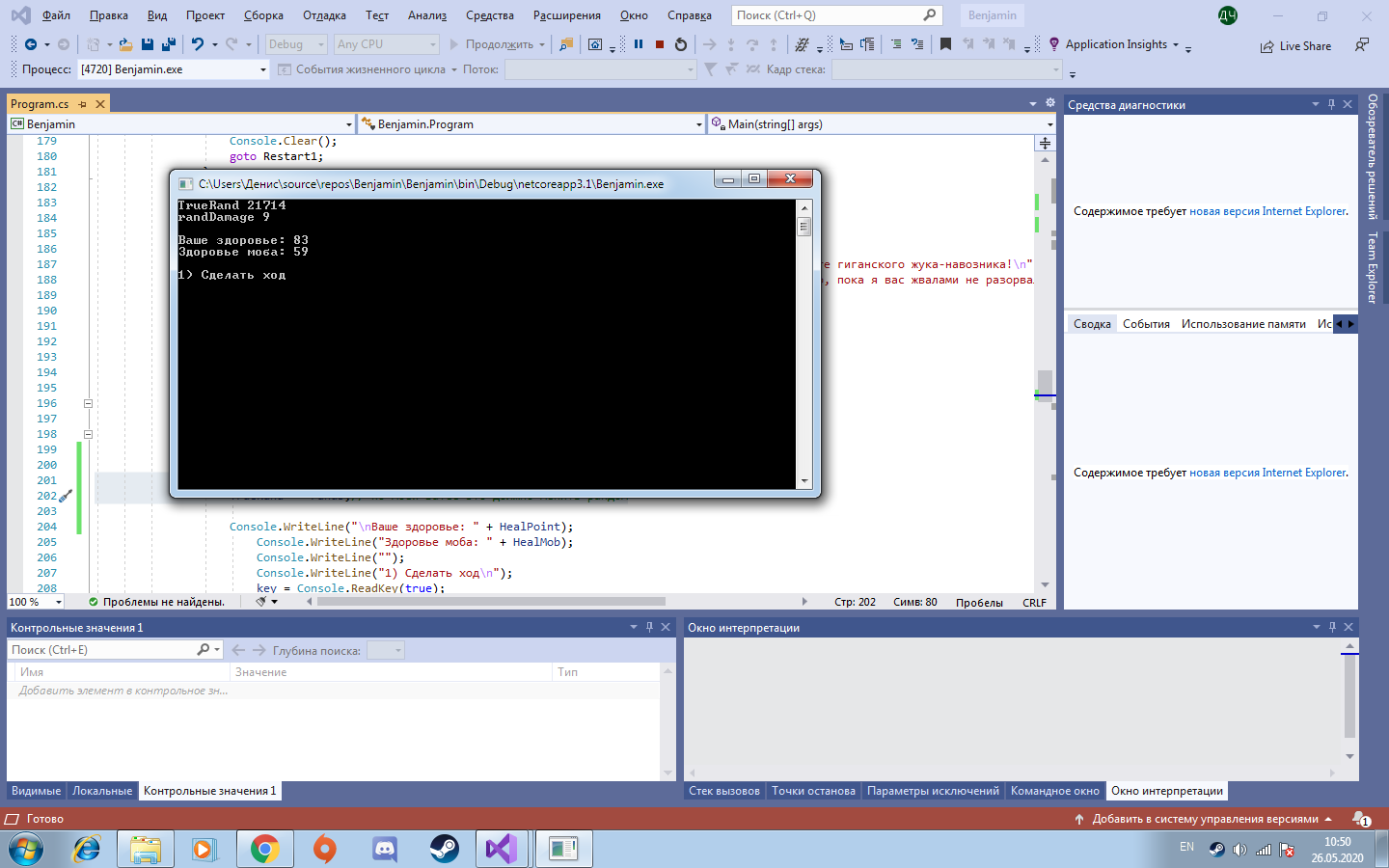This screenshot has height=868, width=1389.
Task: Select the Командное окно tab
Action: [1054, 791]
